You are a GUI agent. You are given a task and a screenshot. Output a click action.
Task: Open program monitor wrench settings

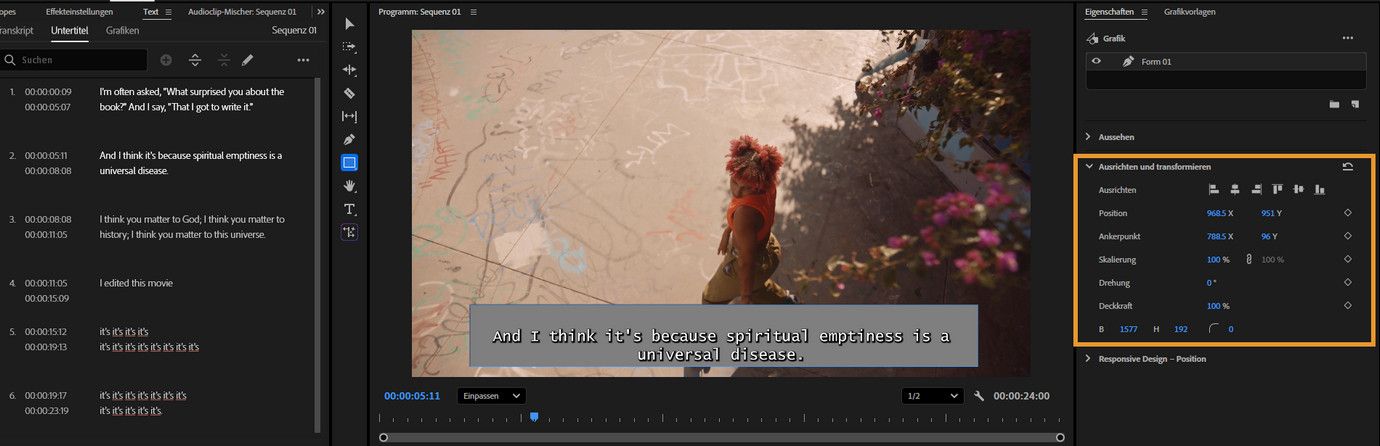click(979, 396)
